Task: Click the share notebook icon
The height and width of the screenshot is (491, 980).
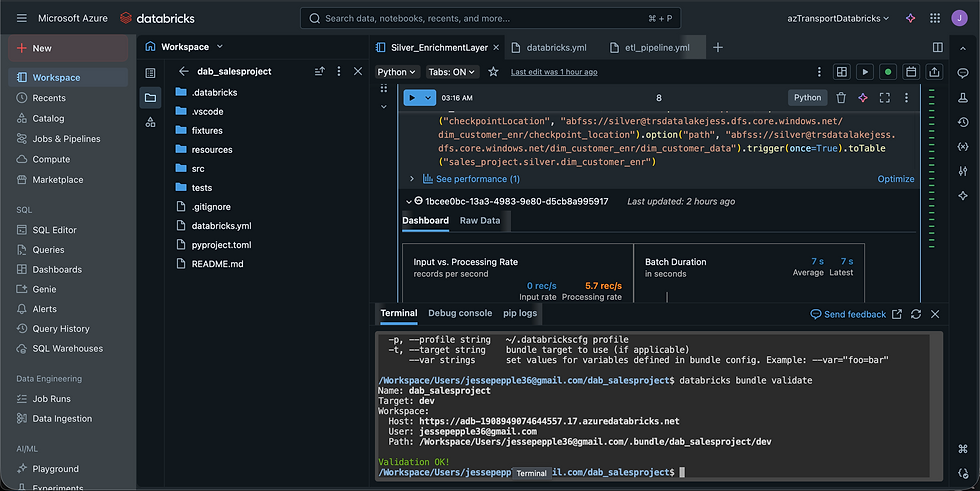Action: [x=934, y=72]
